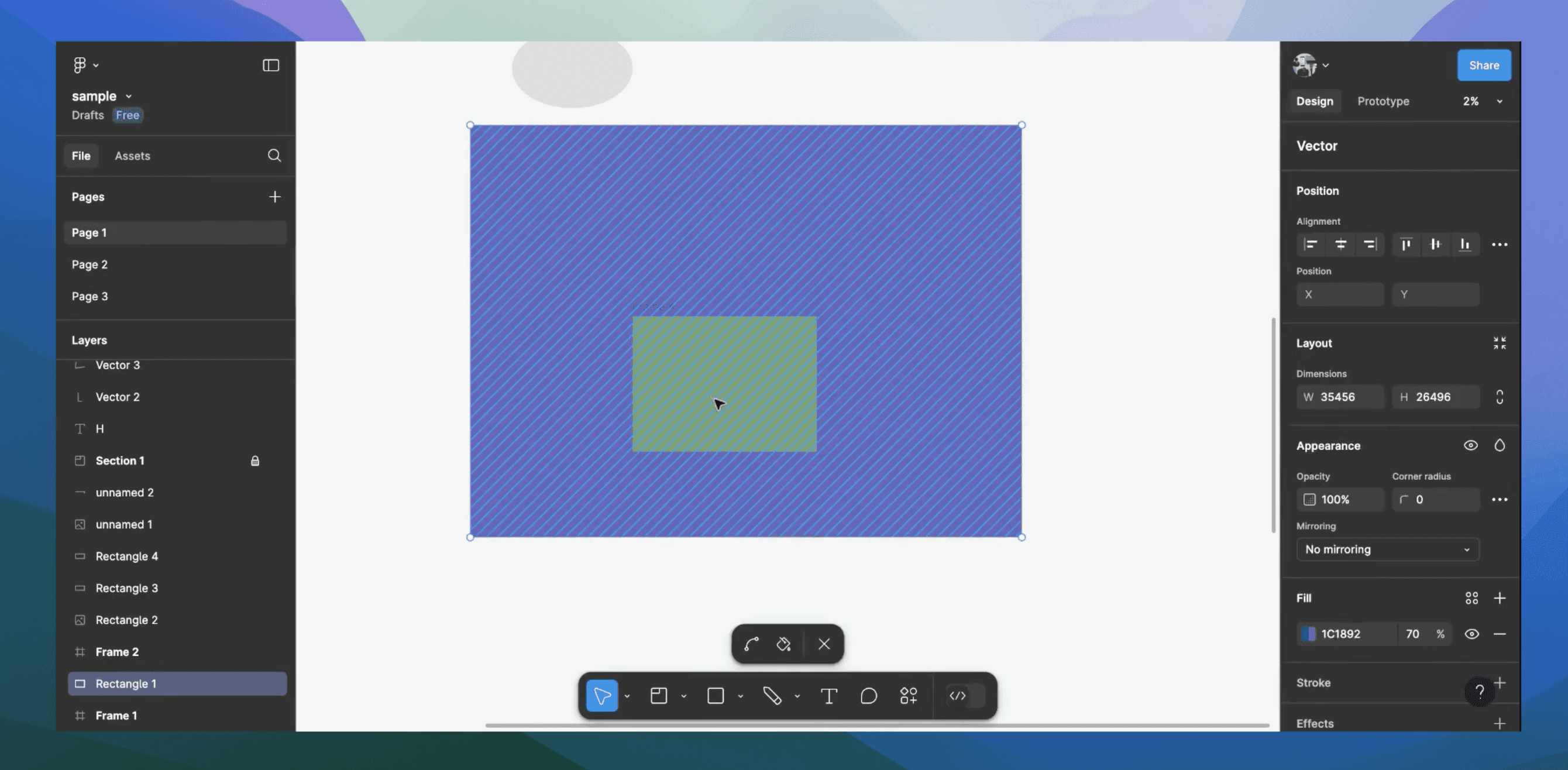Switch to the Prototype tab
Viewport: 1568px width, 770px height.
click(1383, 101)
